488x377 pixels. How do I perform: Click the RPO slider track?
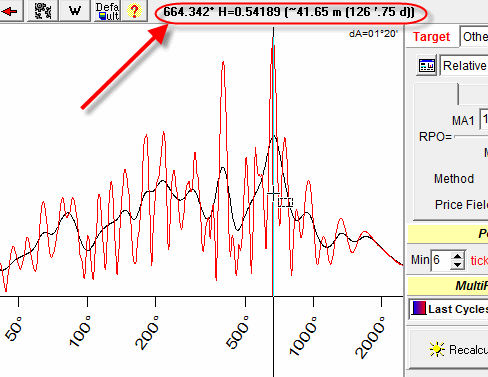click(471, 136)
